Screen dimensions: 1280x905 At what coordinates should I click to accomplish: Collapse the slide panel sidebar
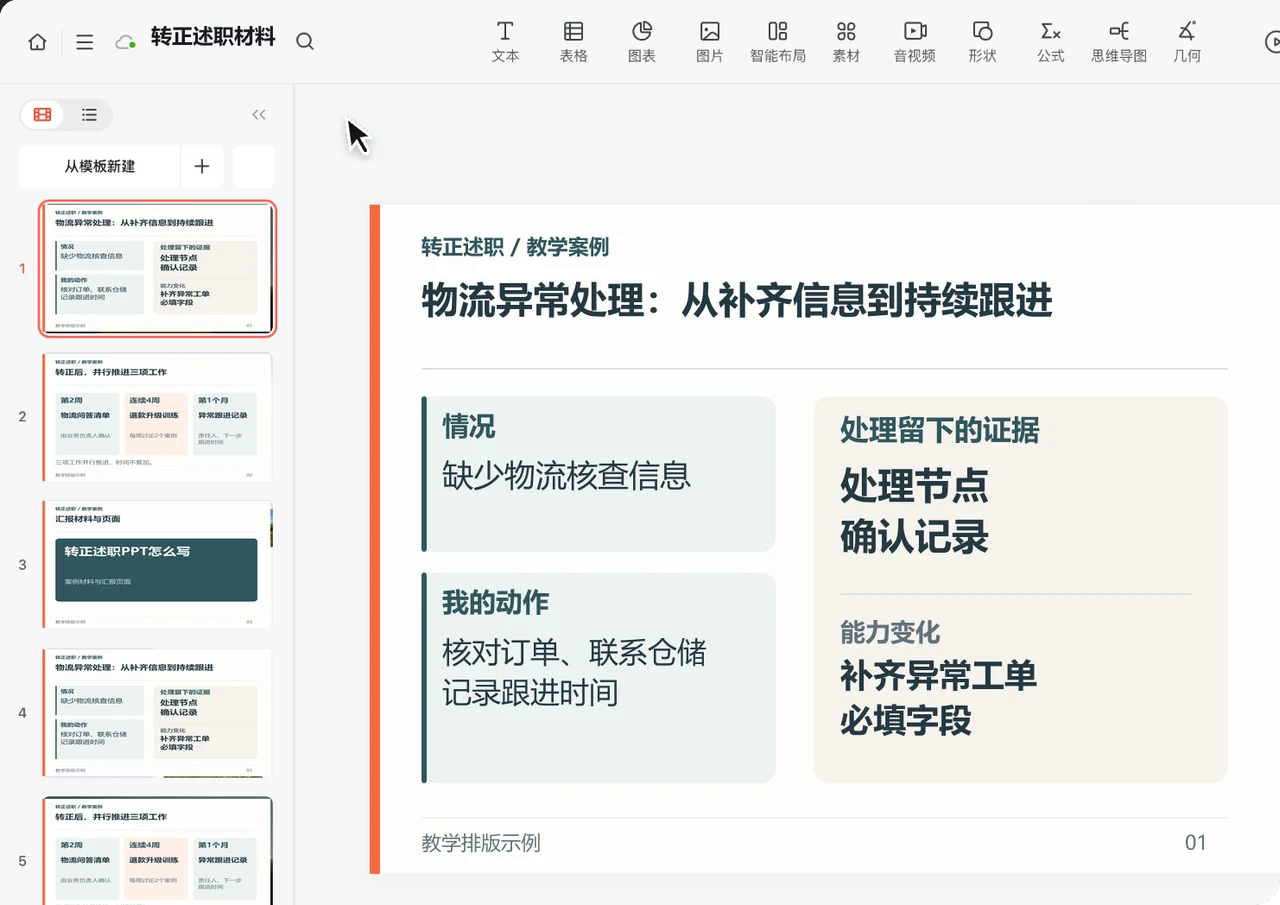(x=259, y=115)
